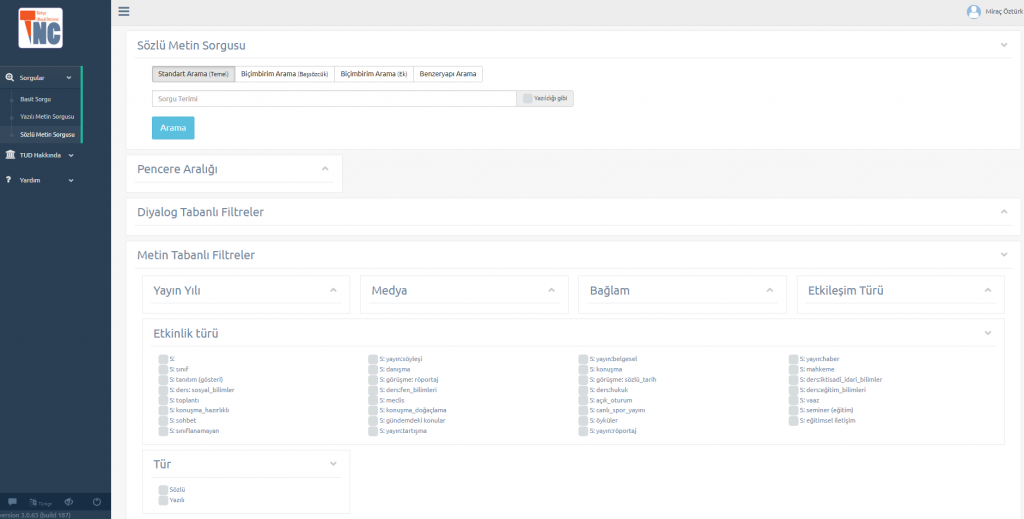This screenshot has width=1024, height=519.
Task: Expand the Diyalog Tabanlı Filtreler section
Action: (1004, 212)
